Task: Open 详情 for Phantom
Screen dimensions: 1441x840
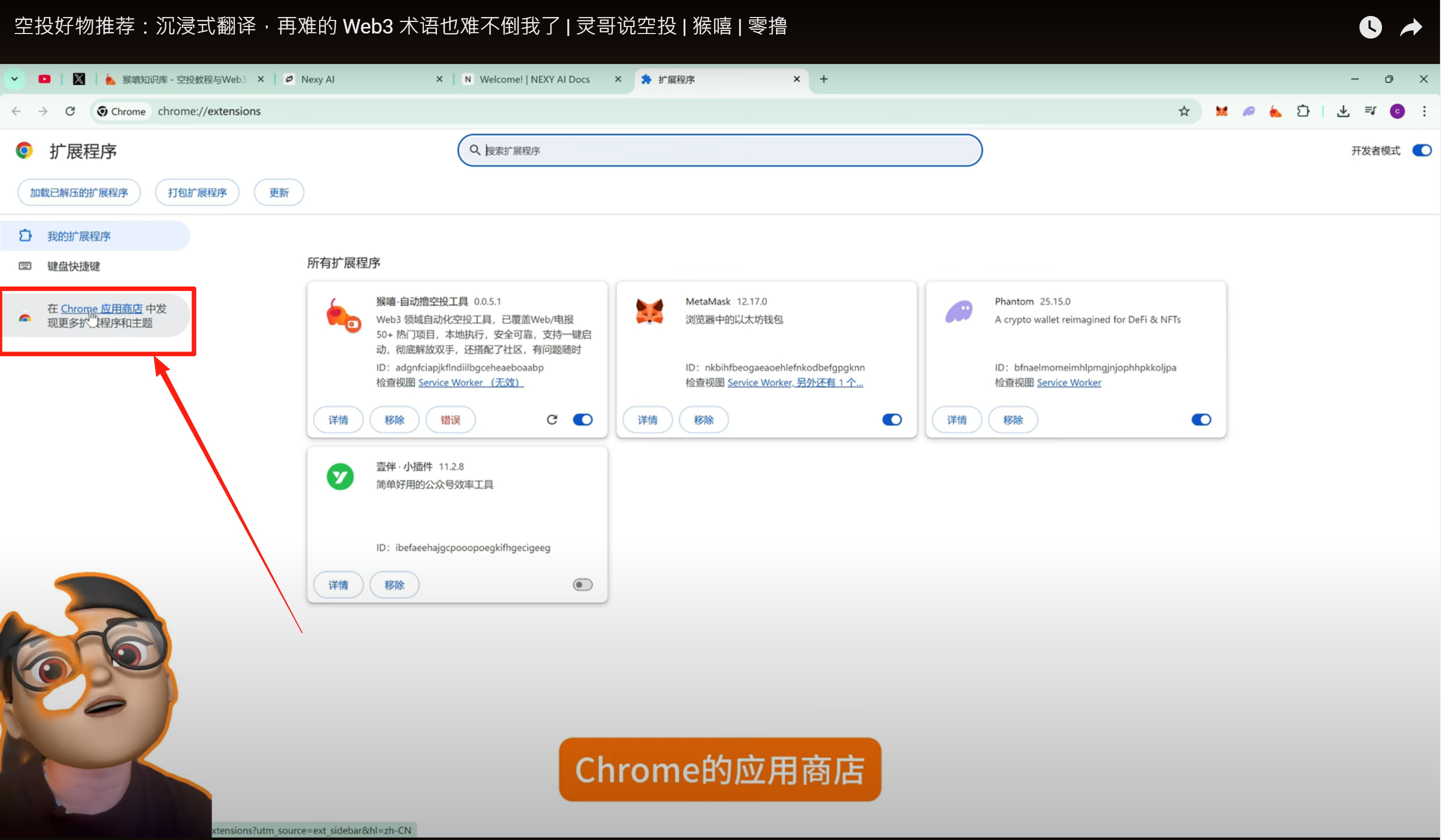Action: [x=956, y=419]
